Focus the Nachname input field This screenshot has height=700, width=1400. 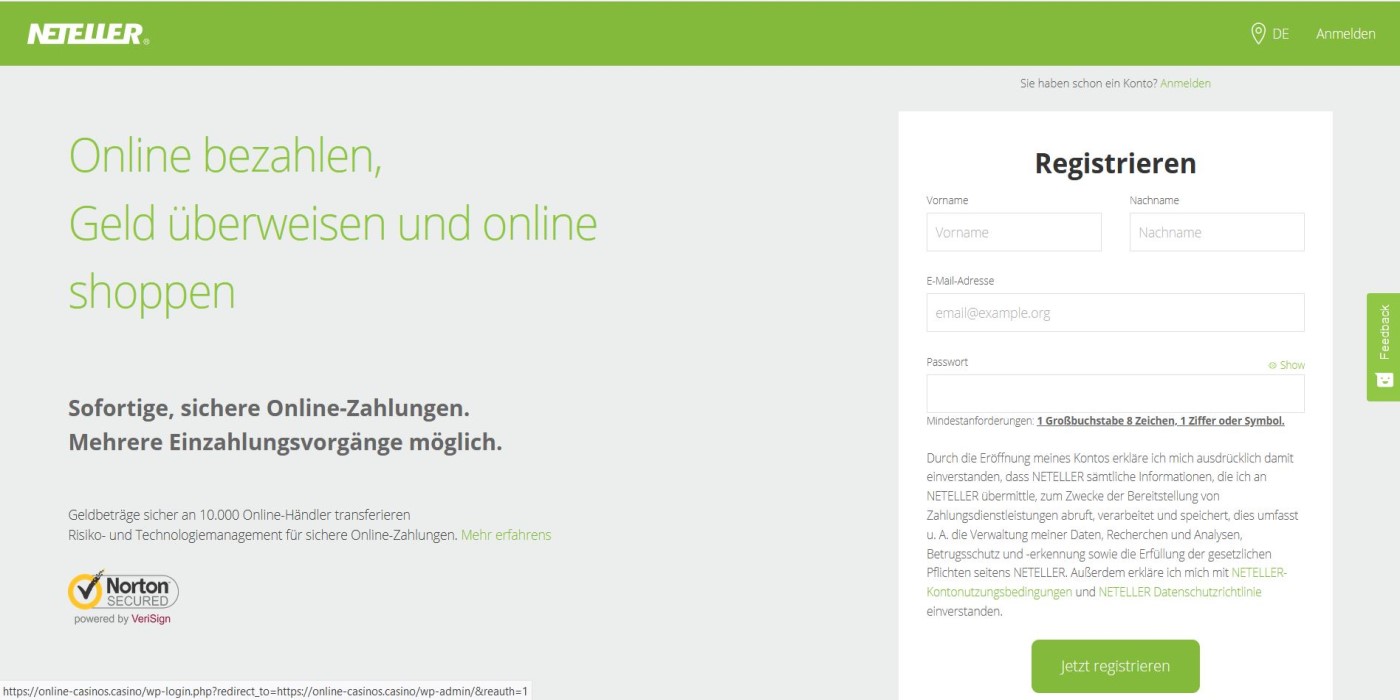coord(1217,232)
